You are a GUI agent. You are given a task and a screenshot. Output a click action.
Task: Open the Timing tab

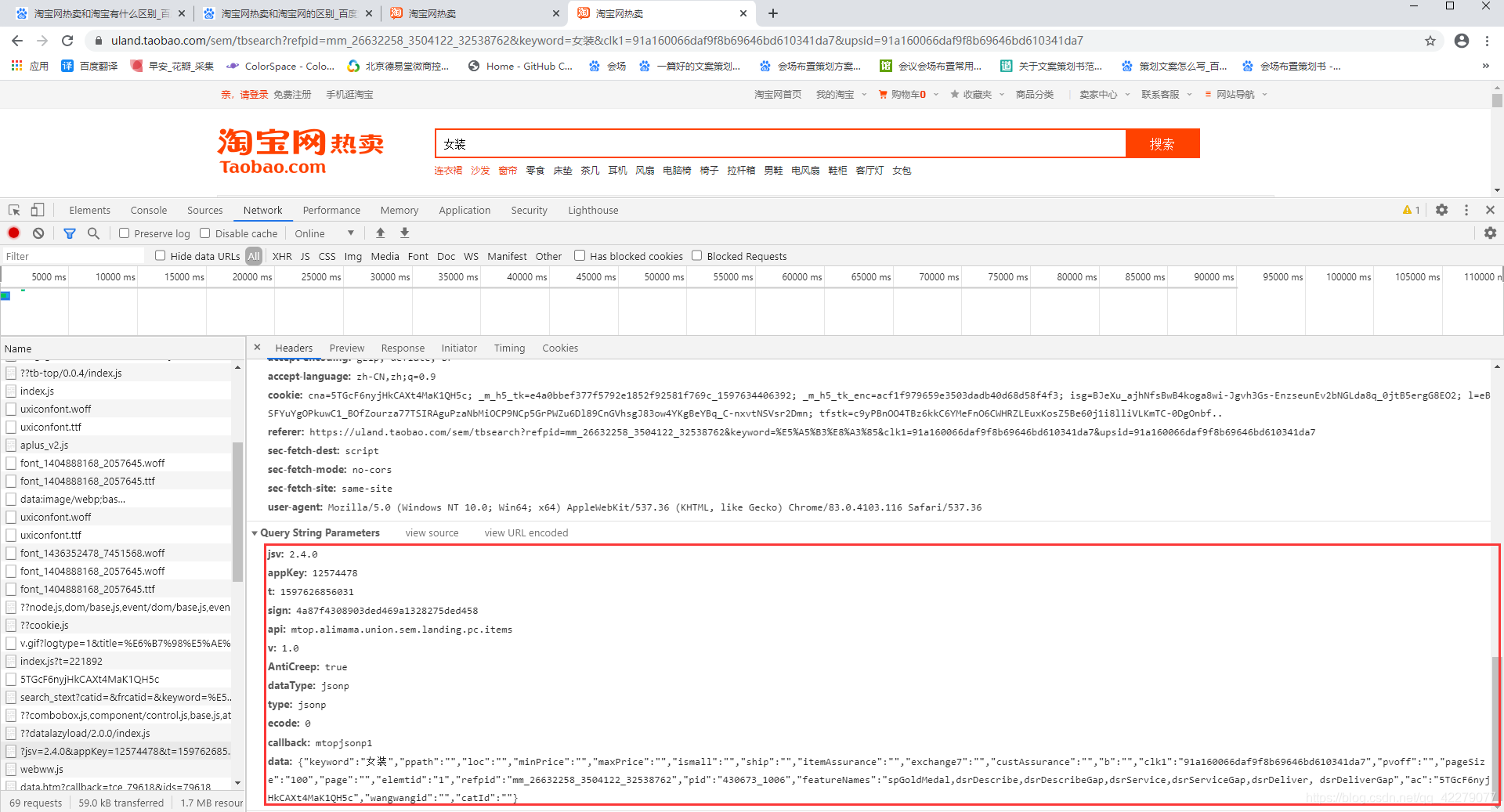point(509,348)
